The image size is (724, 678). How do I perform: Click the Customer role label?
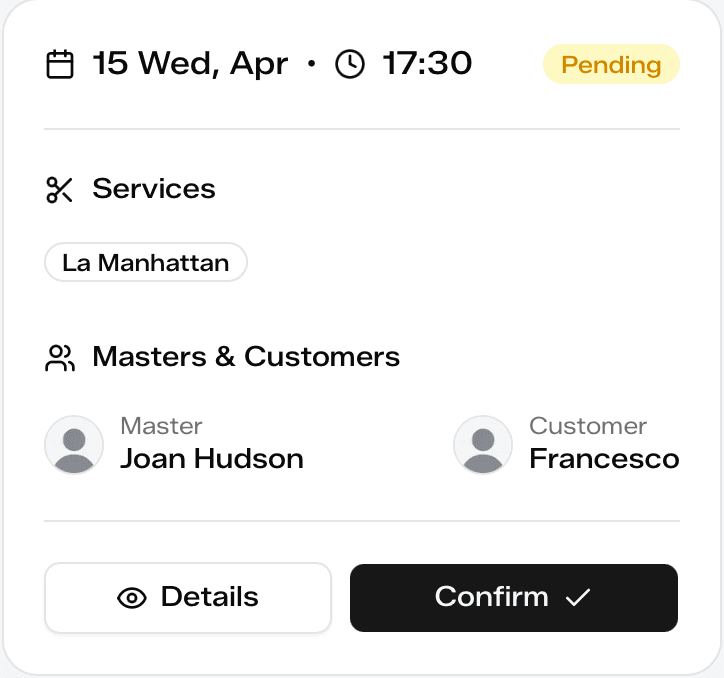pyautogui.click(x=588, y=426)
